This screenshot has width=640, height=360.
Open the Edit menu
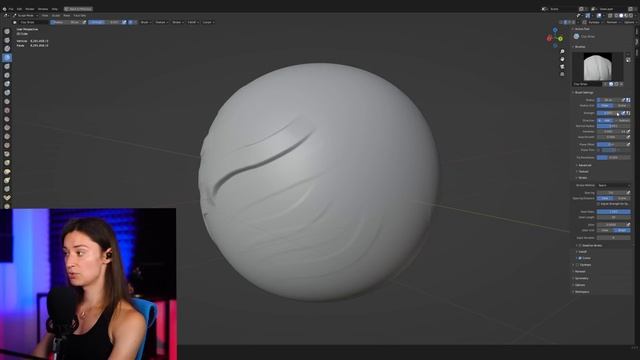(x=19, y=9)
